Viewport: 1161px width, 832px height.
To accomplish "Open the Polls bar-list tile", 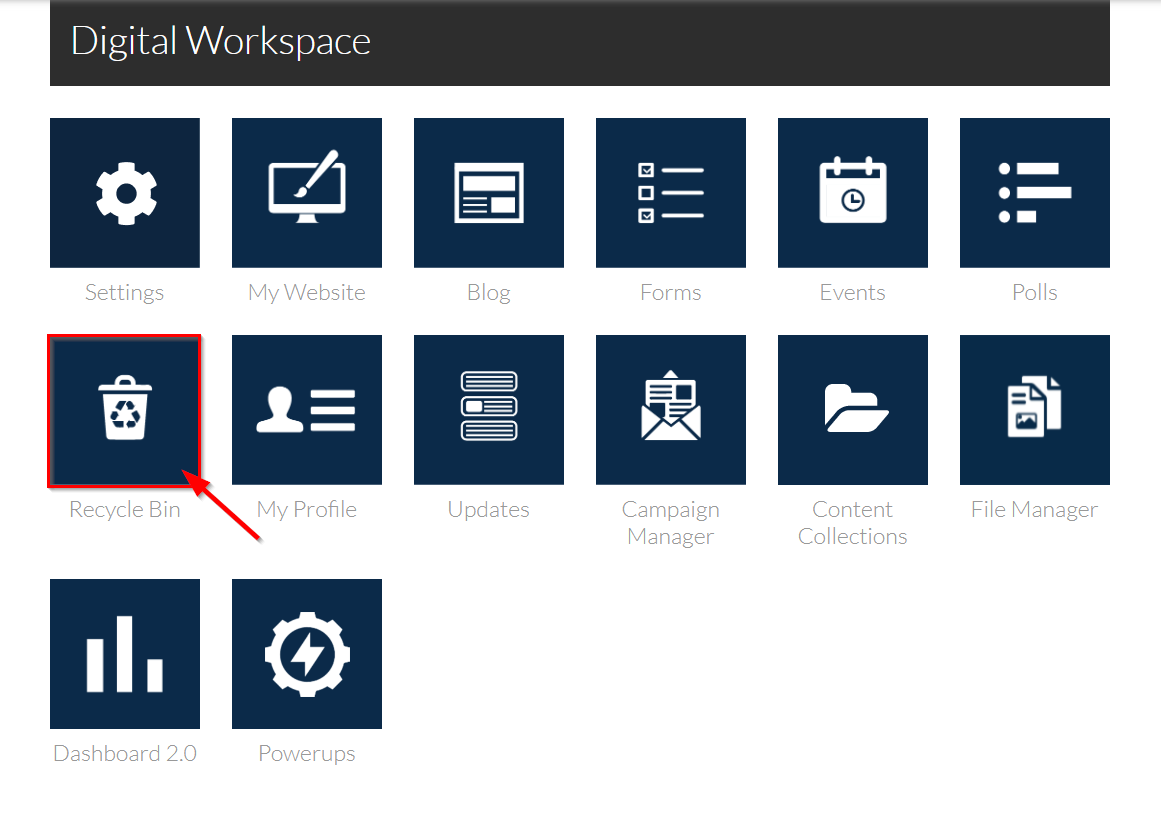I will point(1034,192).
